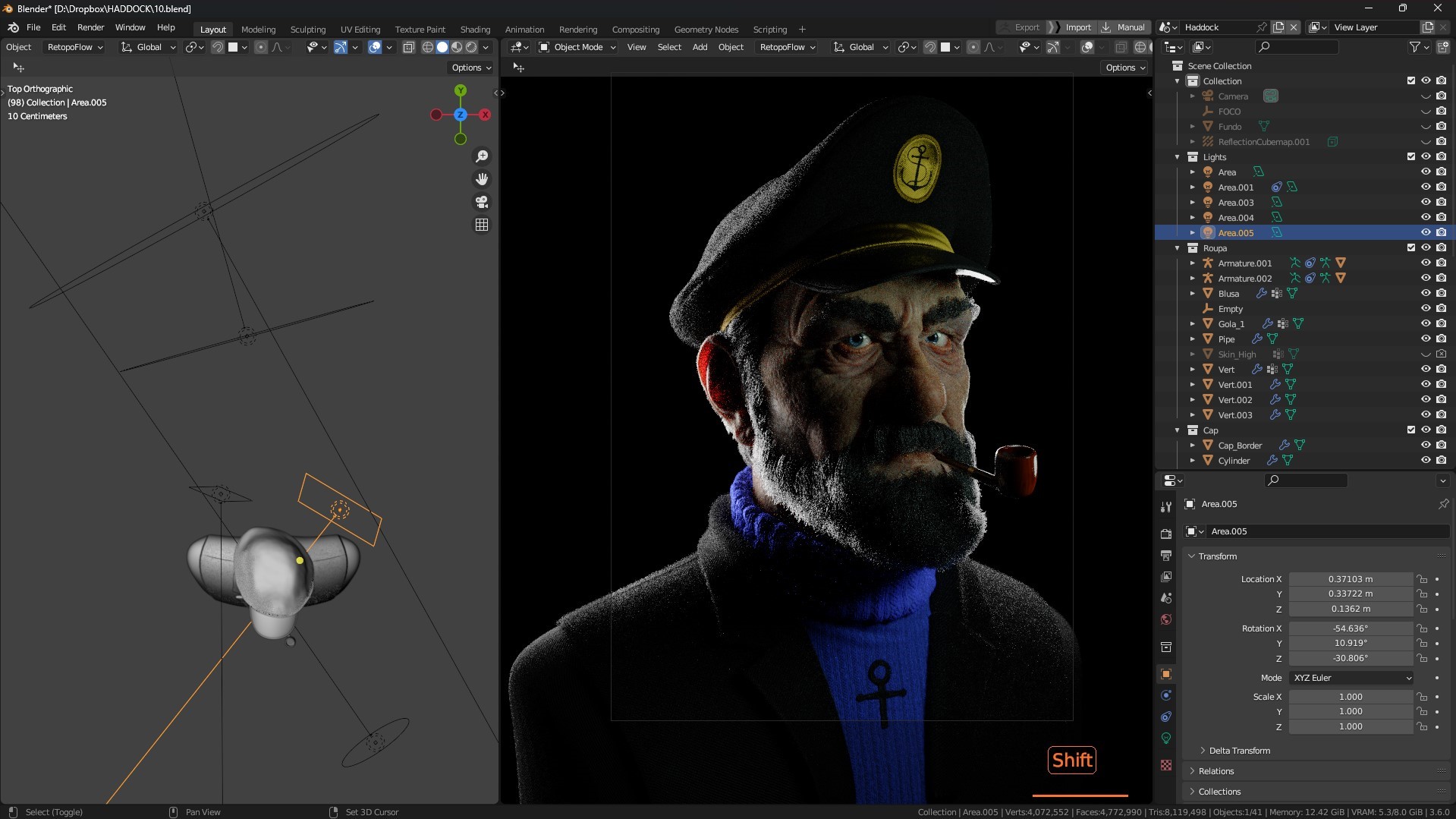Toggle snapping magnet in left viewport header
This screenshot has width=1456, height=819.
pyautogui.click(x=218, y=47)
